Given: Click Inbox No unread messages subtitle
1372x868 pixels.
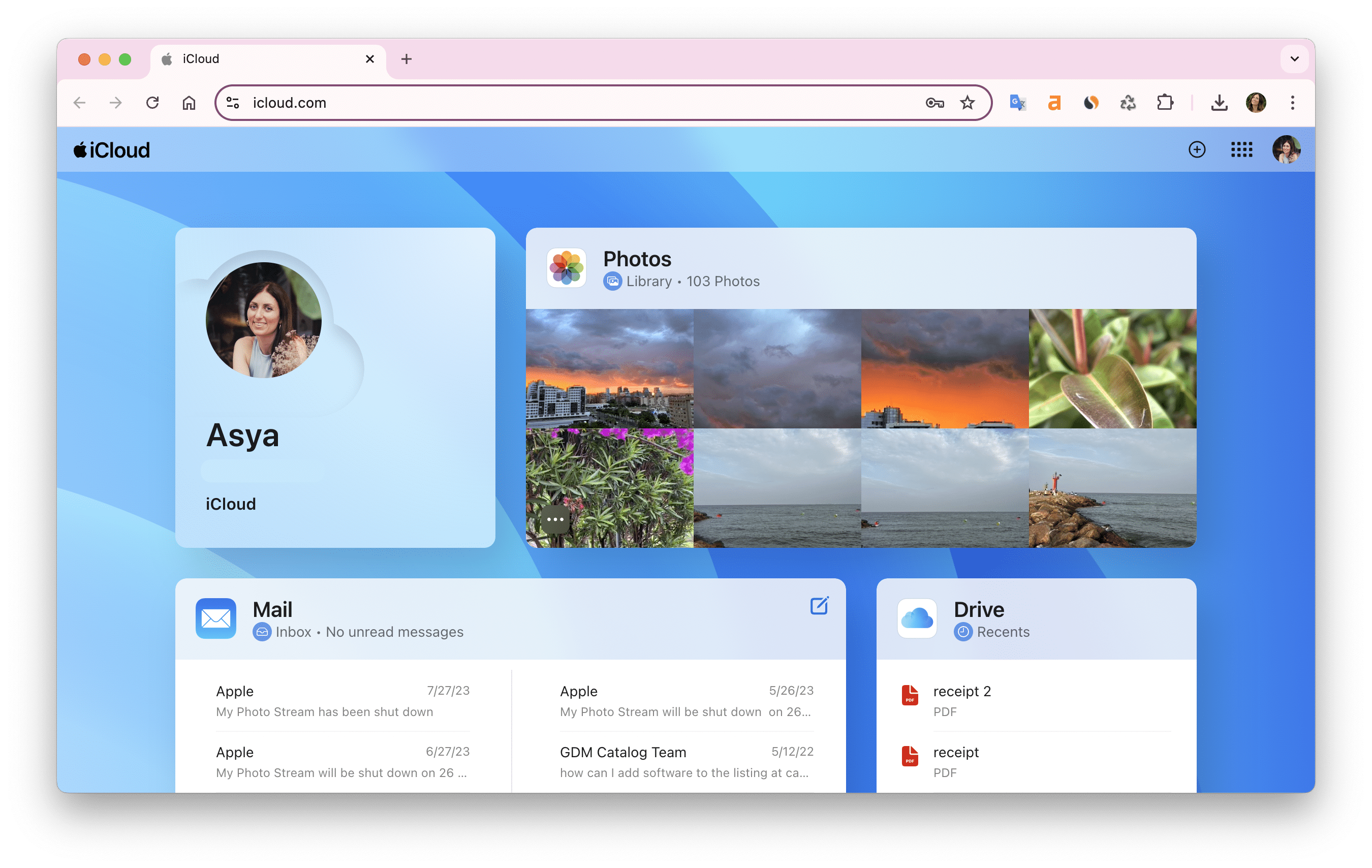Looking at the screenshot, I should click(x=358, y=632).
